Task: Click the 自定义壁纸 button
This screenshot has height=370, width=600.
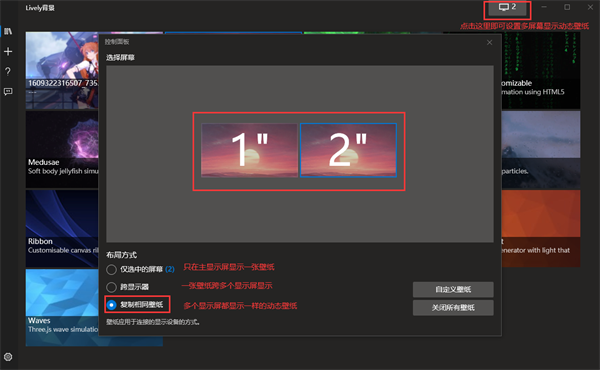Action: (453, 290)
